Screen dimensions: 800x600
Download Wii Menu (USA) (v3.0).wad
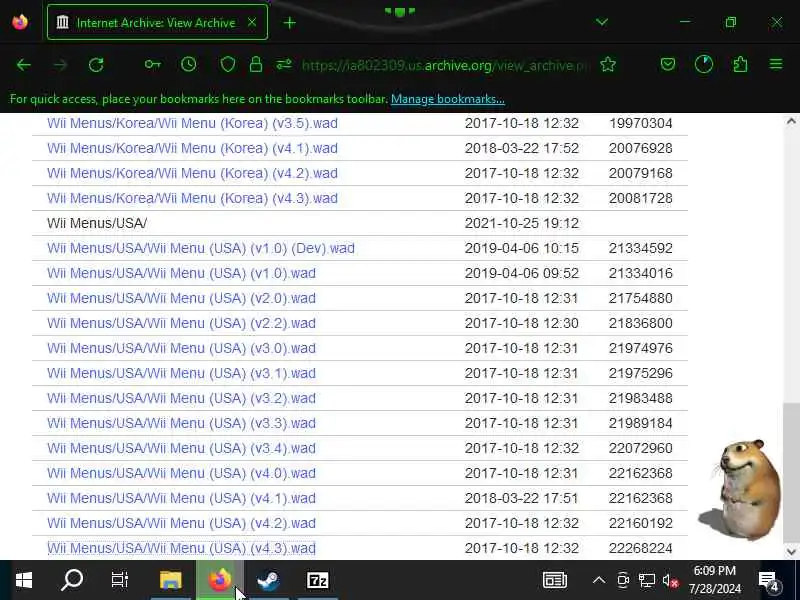coord(182,348)
